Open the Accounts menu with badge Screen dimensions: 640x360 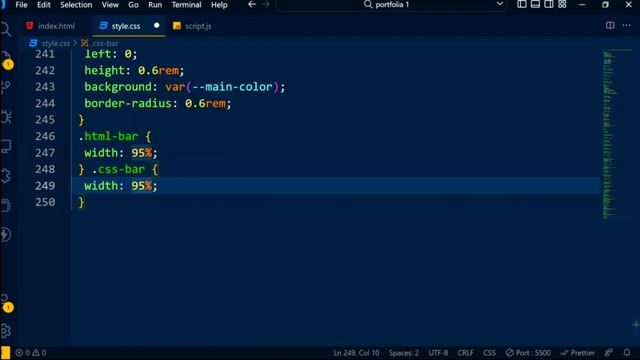point(7,303)
